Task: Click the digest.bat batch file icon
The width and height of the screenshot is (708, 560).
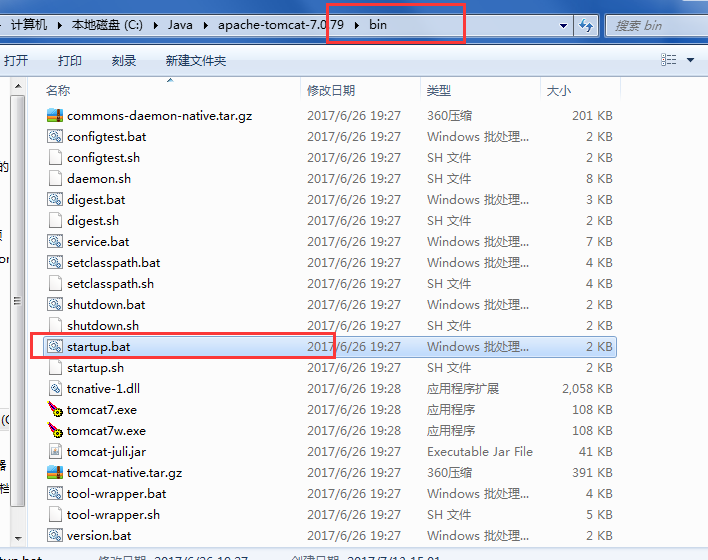Action: [x=55, y=200]
